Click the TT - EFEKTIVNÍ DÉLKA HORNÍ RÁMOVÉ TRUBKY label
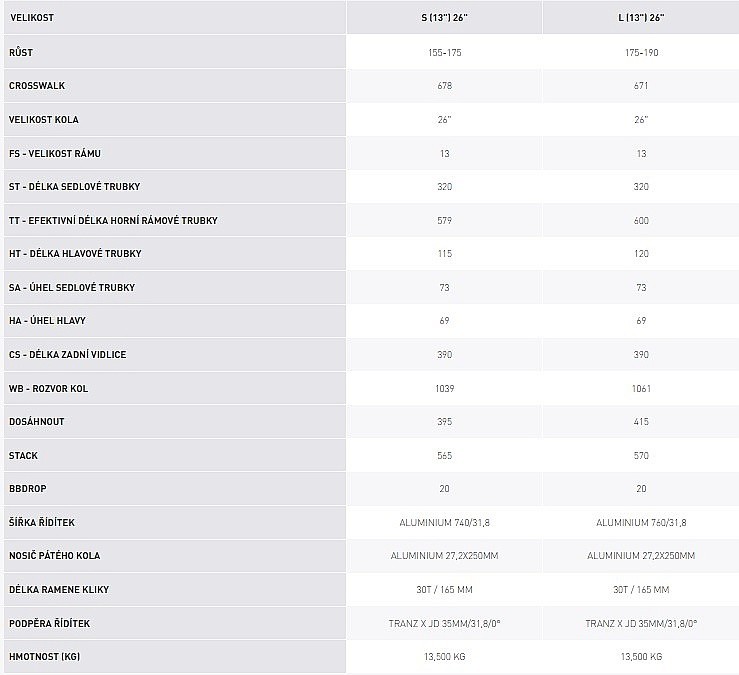Screen dimensions: 739x675 pyautogui.click(x=113, y=220)
